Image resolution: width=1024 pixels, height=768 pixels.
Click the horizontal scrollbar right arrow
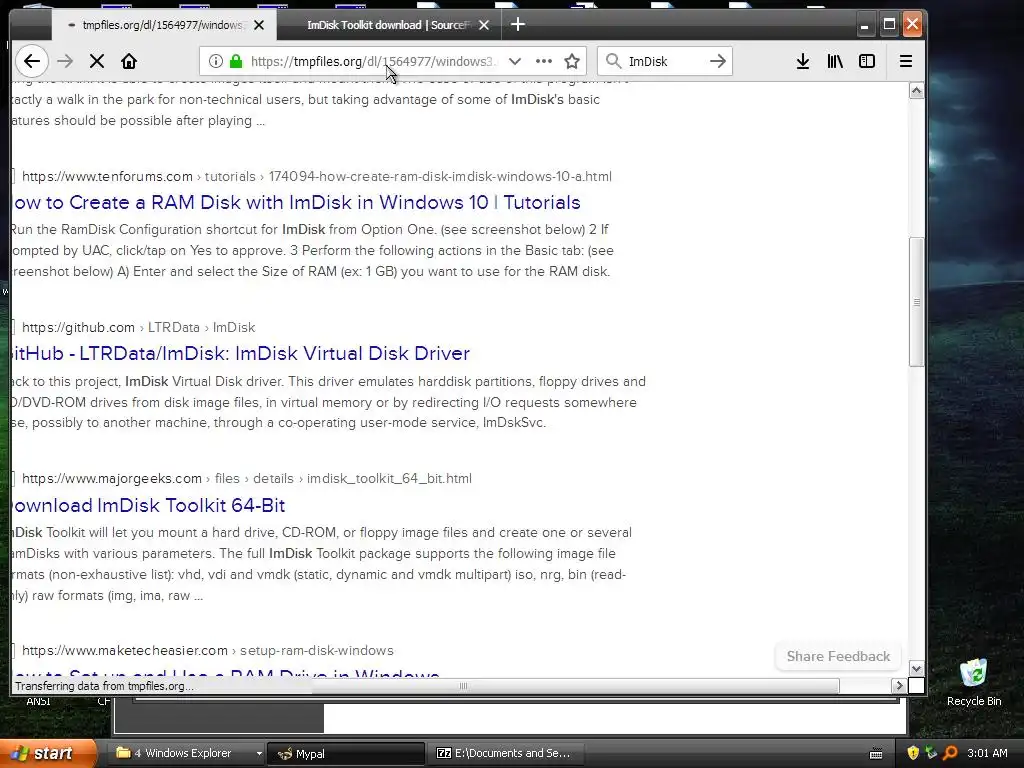pos(899,686)
